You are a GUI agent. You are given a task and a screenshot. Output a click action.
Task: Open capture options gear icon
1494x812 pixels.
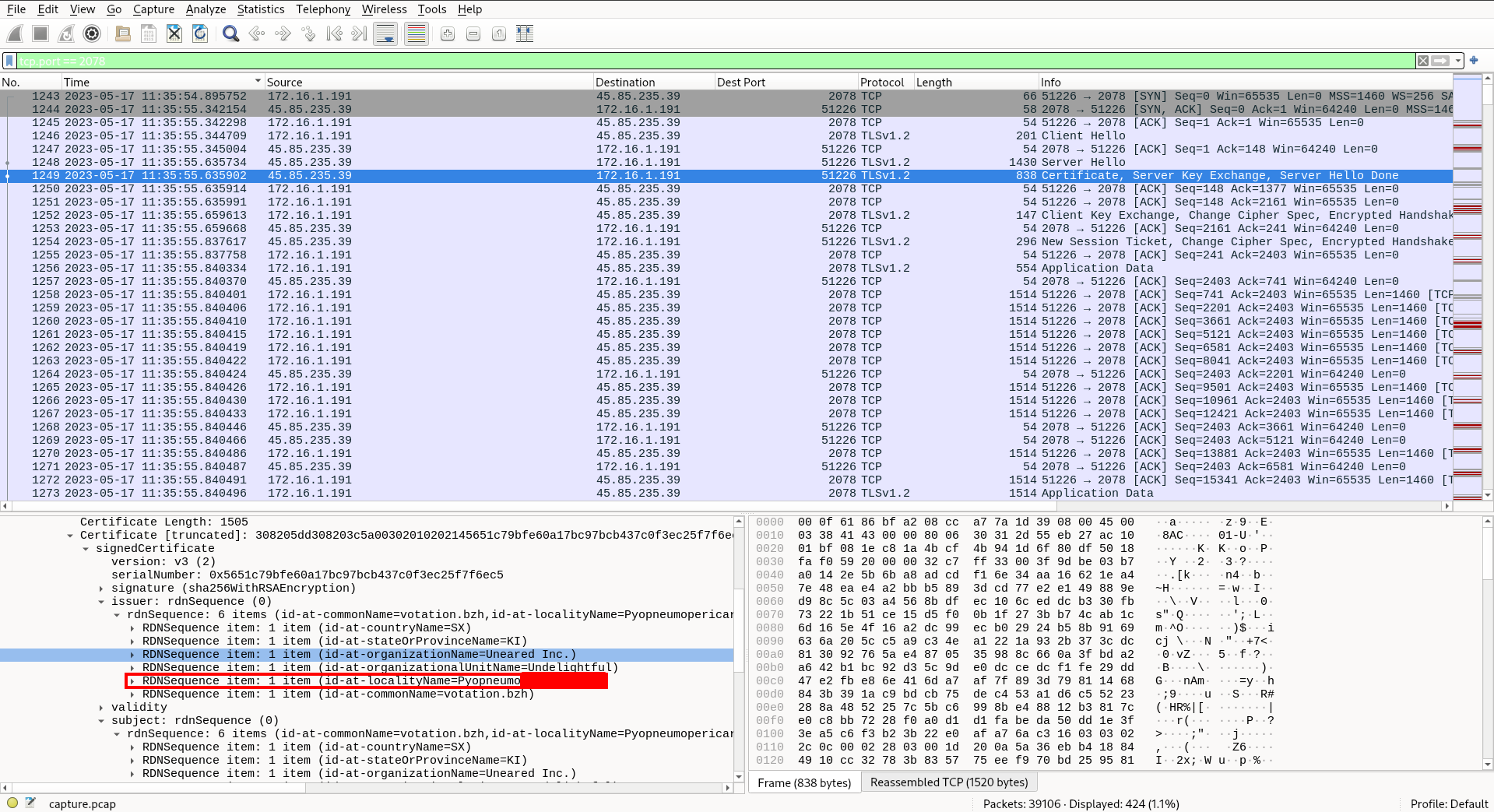click(92, 33)
